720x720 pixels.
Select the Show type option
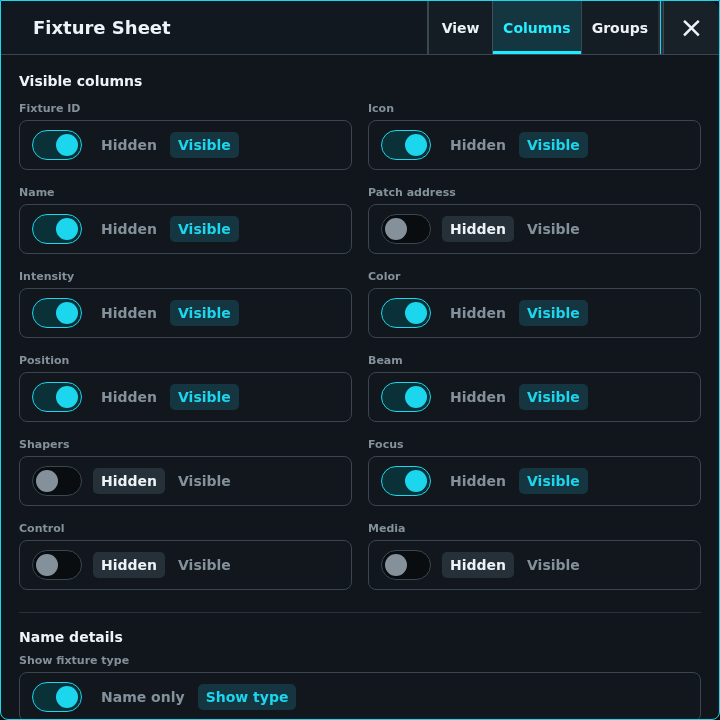coord(247,697)
